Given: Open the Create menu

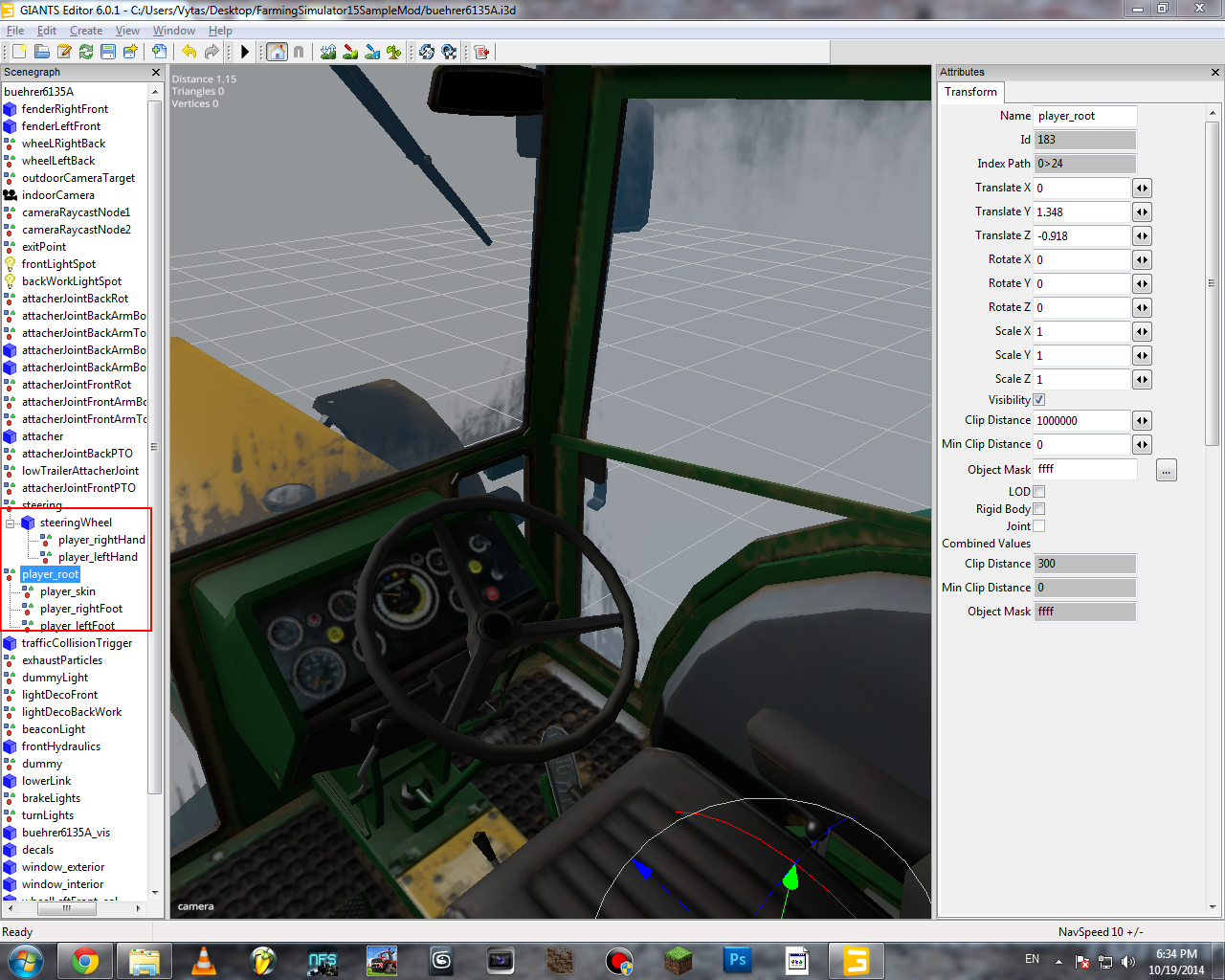Looking at the screenshot, I should 86,31.
